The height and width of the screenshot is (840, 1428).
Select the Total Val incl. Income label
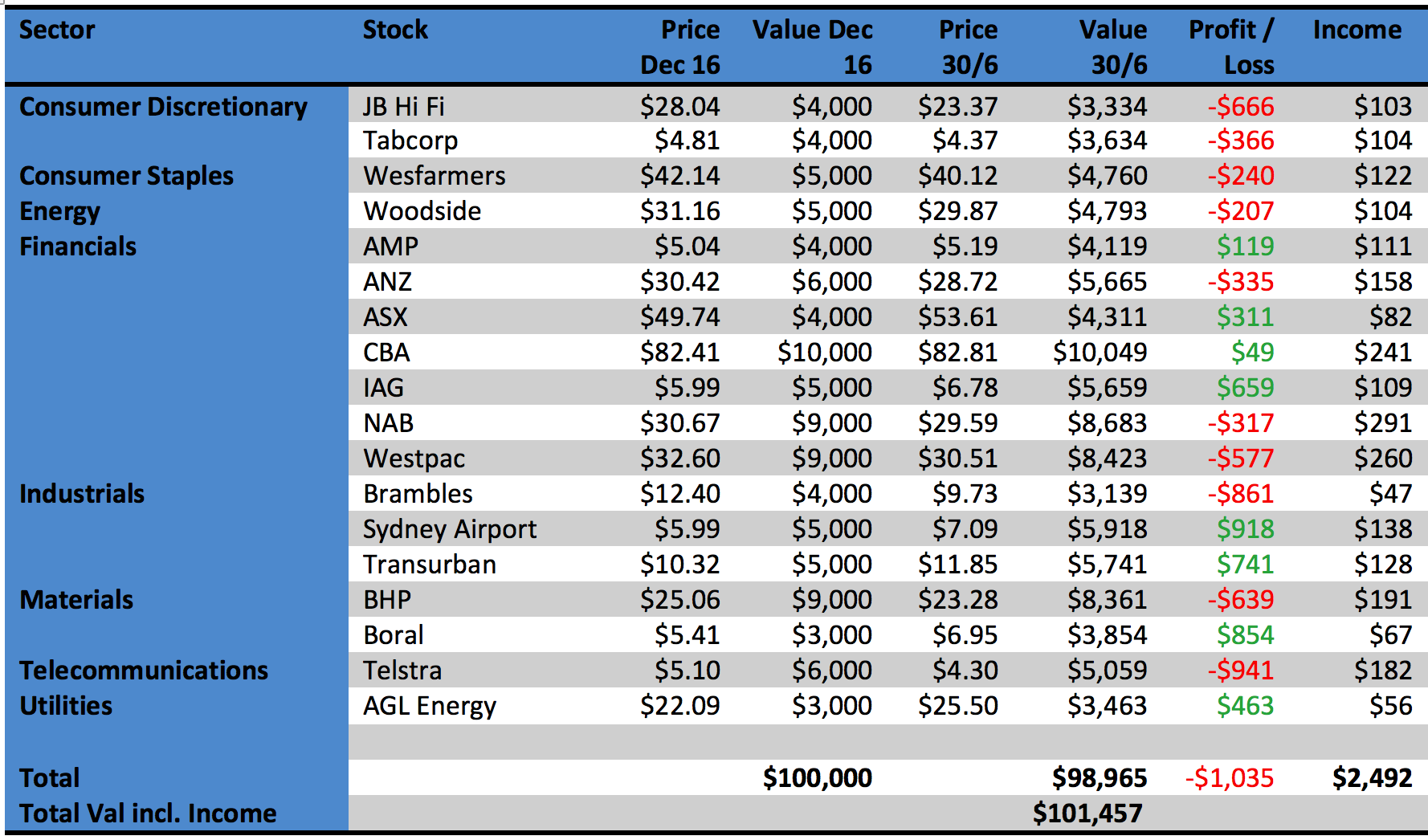click(148, 813)
